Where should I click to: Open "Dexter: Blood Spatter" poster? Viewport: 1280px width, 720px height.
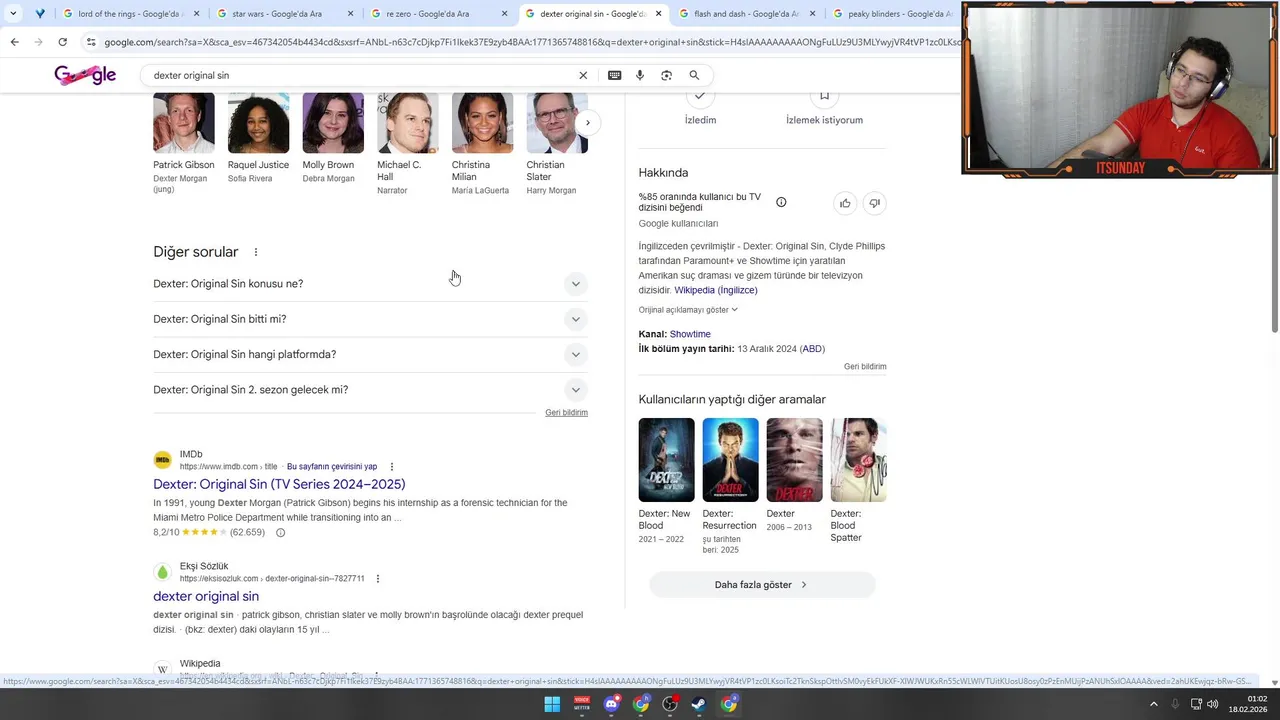859,460
